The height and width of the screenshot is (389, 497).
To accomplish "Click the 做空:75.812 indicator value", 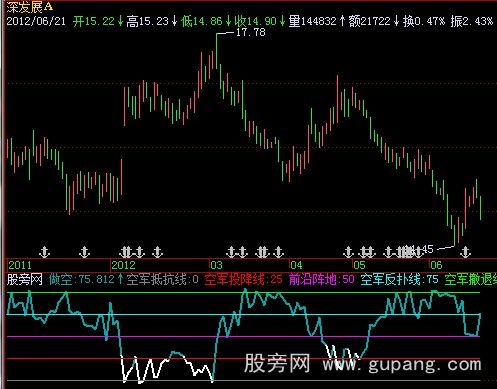I will pos(82,279).
